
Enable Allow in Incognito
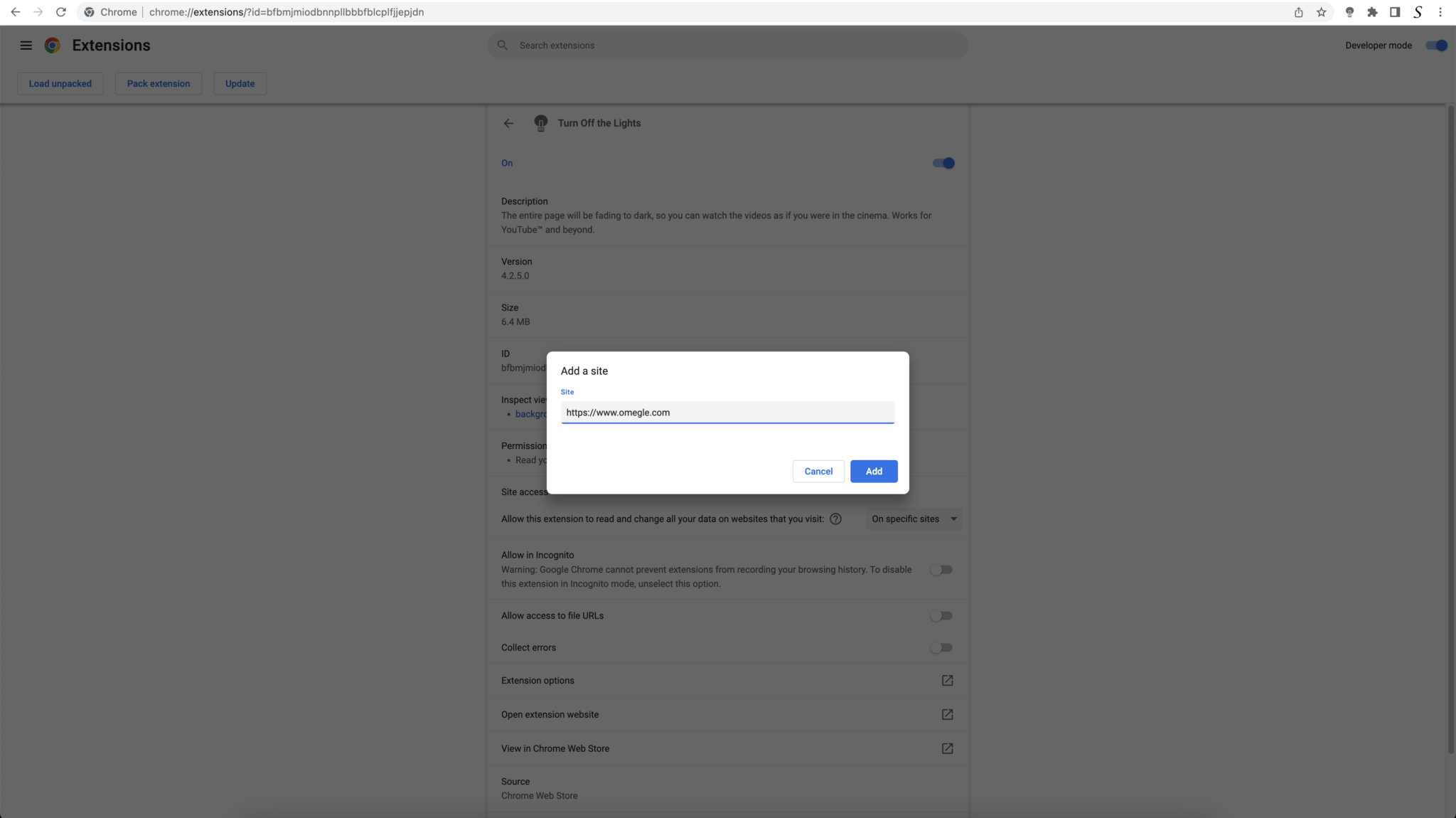pos(941,569)
